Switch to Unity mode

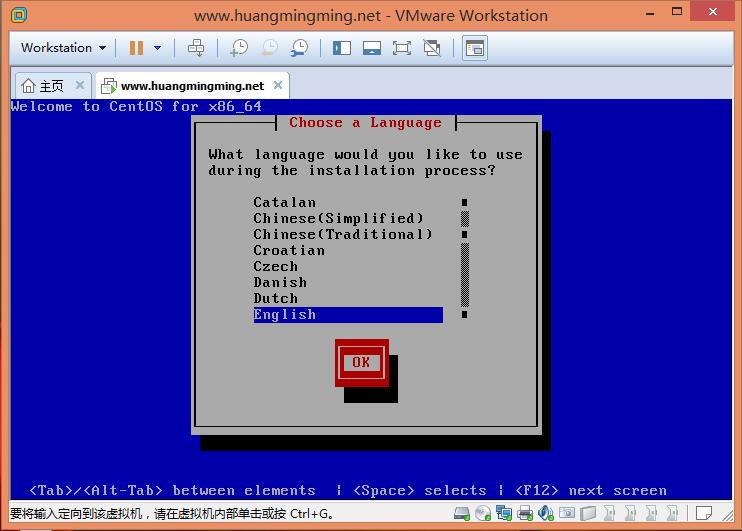(x=432, y=48)
